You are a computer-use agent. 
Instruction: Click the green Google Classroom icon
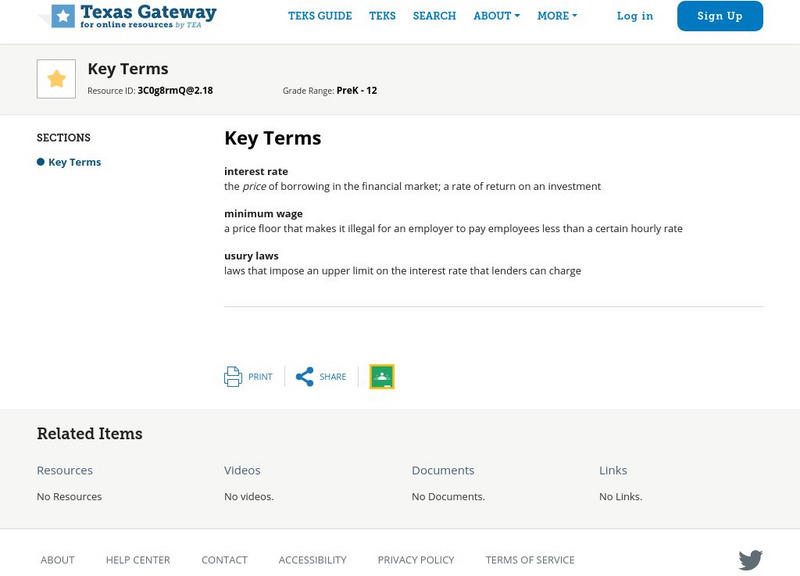coord(382,377)
